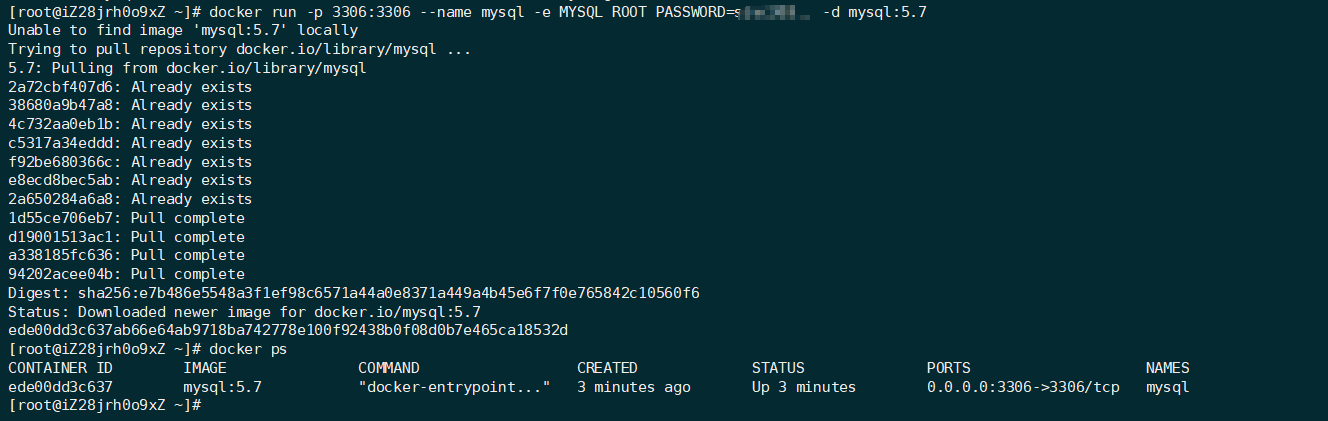Click the CREATED column header
The width and height of the screenshot is (1328, 421).
(607, 368)
